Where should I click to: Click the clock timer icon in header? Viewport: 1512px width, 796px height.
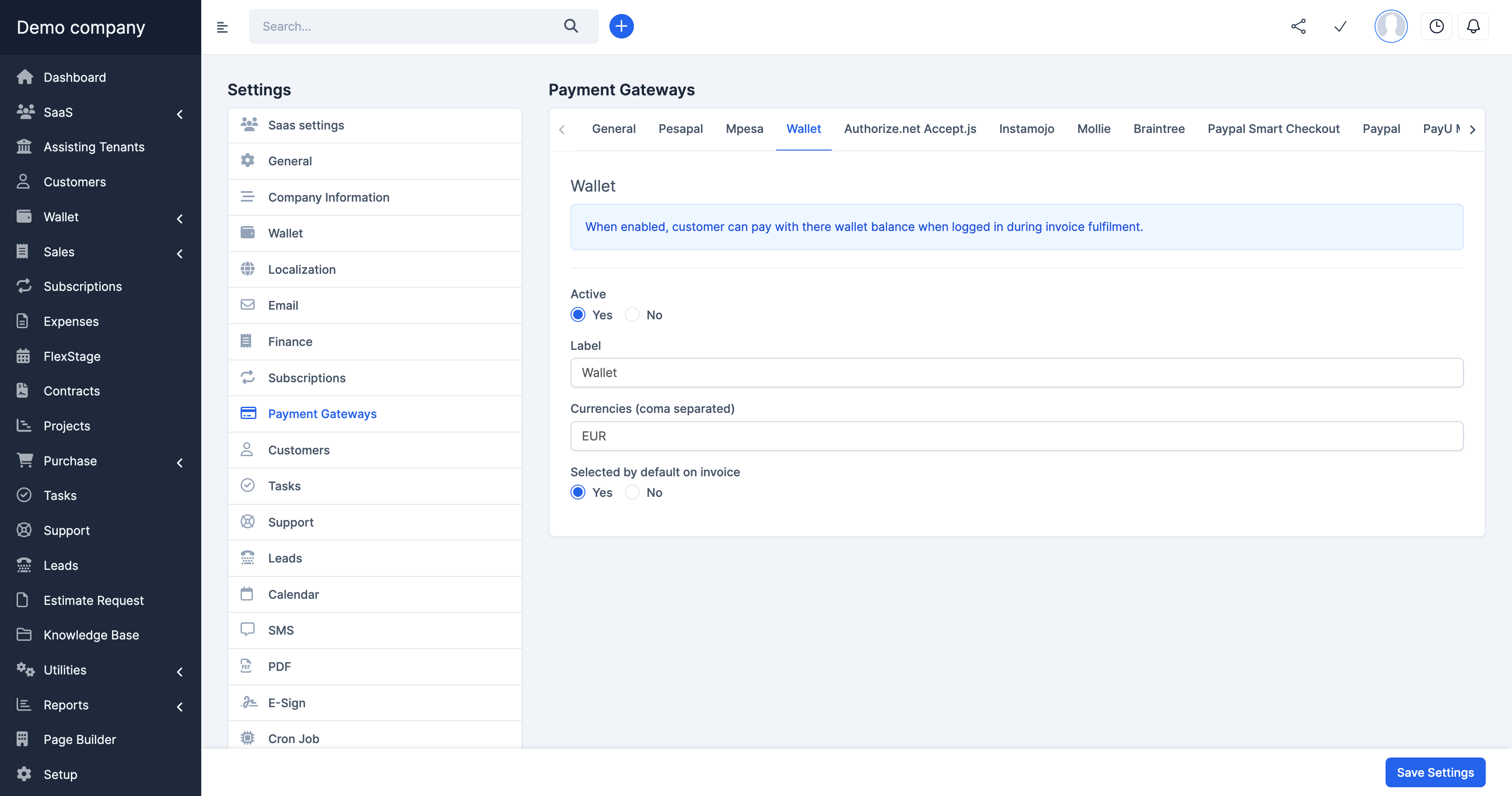point(1436,26)
